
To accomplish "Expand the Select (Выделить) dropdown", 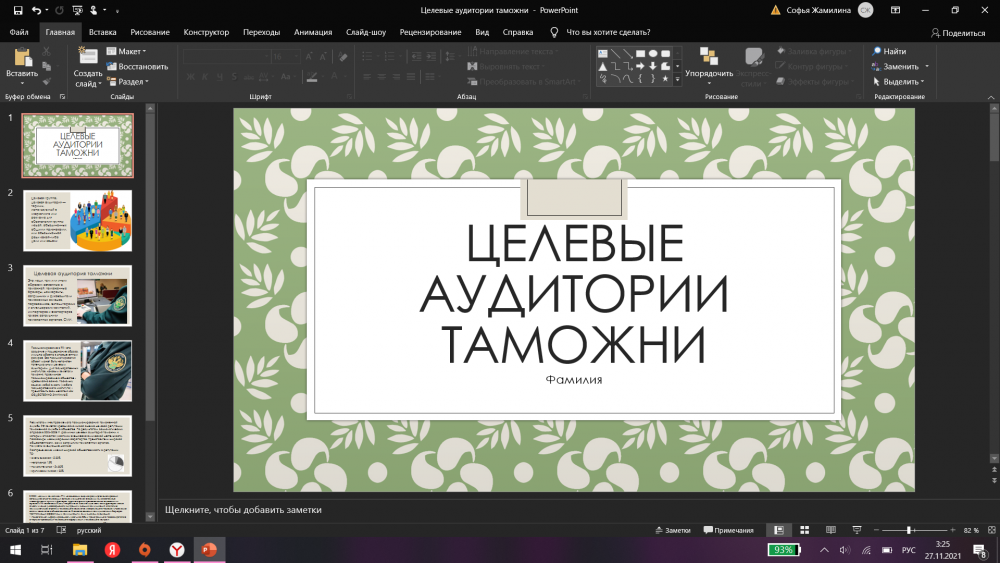I will tap(899, 82).
